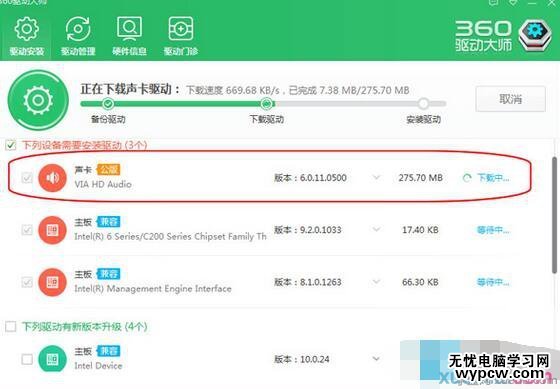
Task: Click 等待中 status for Intel 6 Series chipset
Action: 493,230
